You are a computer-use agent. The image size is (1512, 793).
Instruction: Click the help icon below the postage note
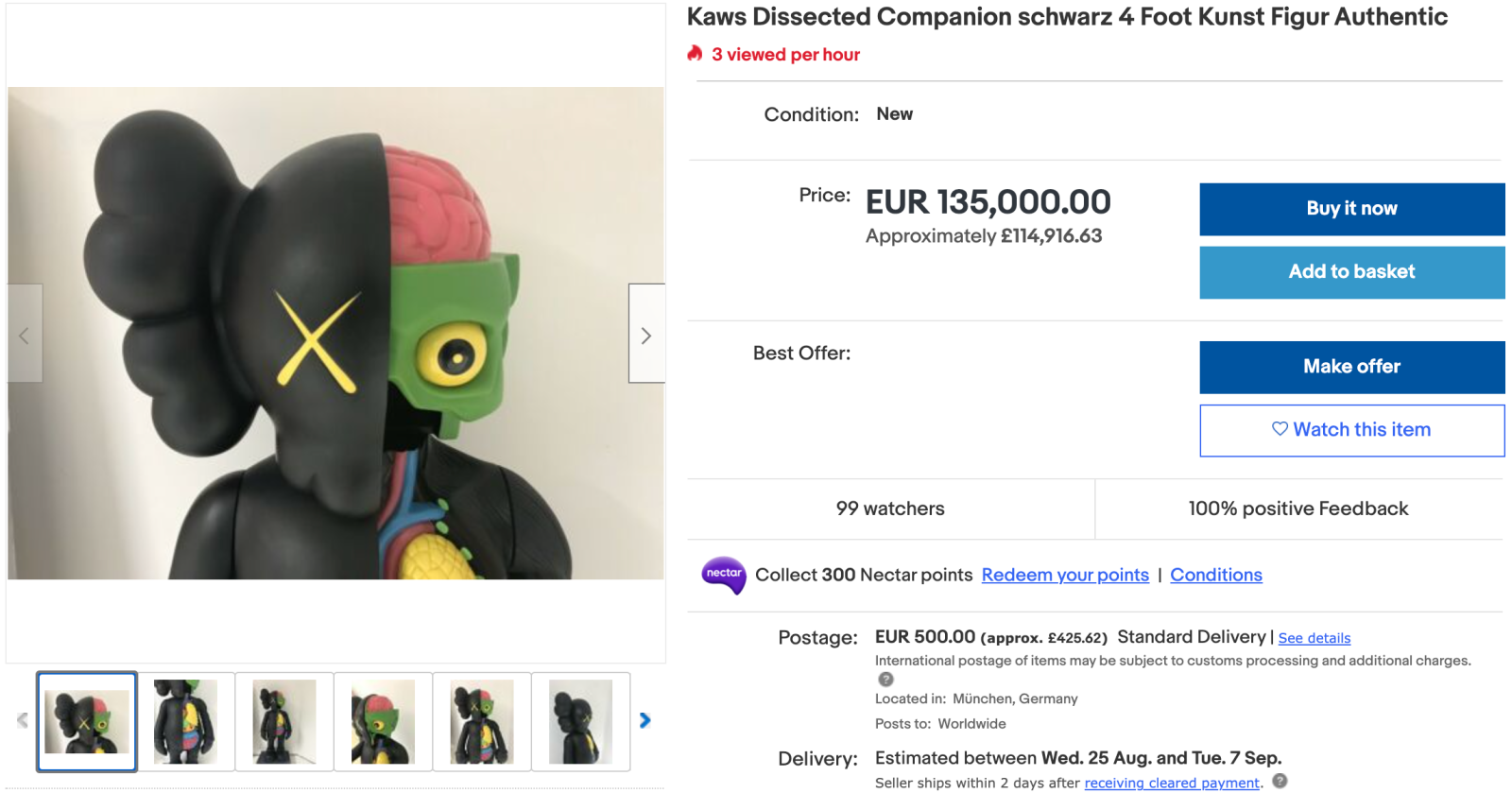tap(885, 680)
